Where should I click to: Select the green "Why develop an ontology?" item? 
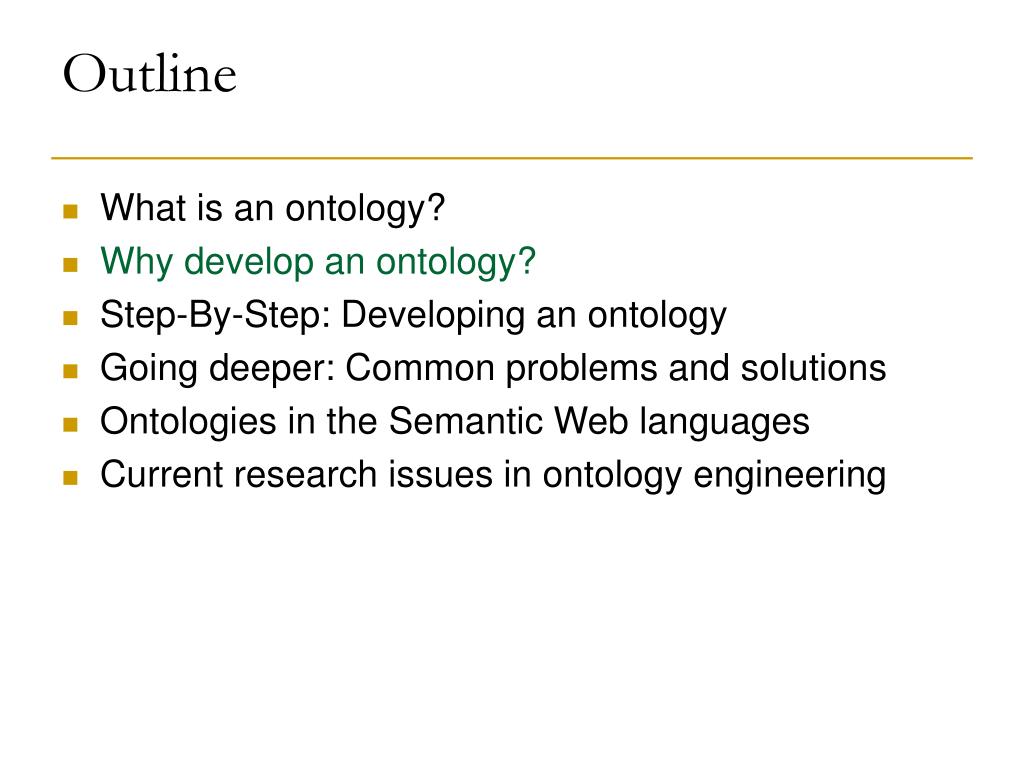318,263
